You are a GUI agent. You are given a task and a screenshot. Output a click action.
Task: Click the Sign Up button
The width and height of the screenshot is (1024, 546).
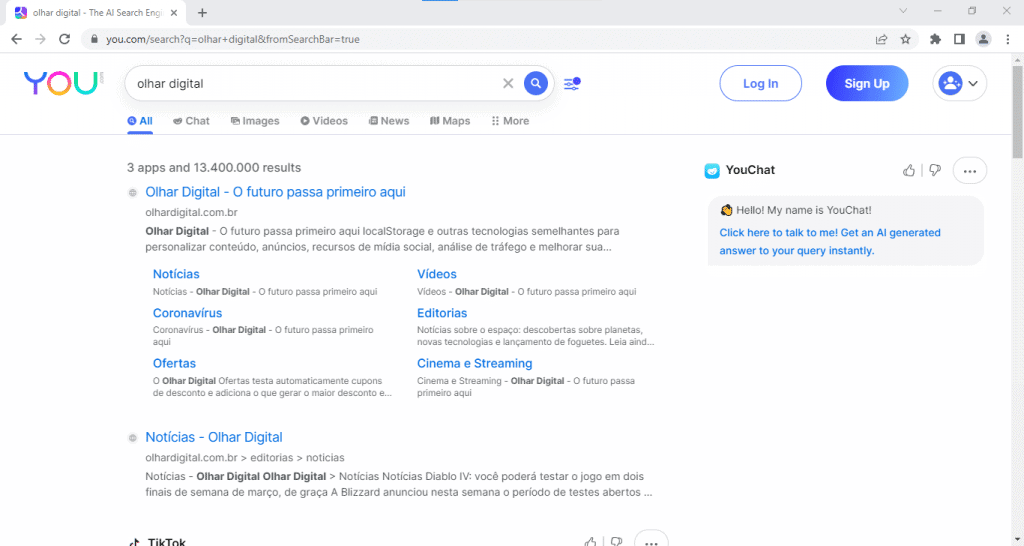point(867,83)
